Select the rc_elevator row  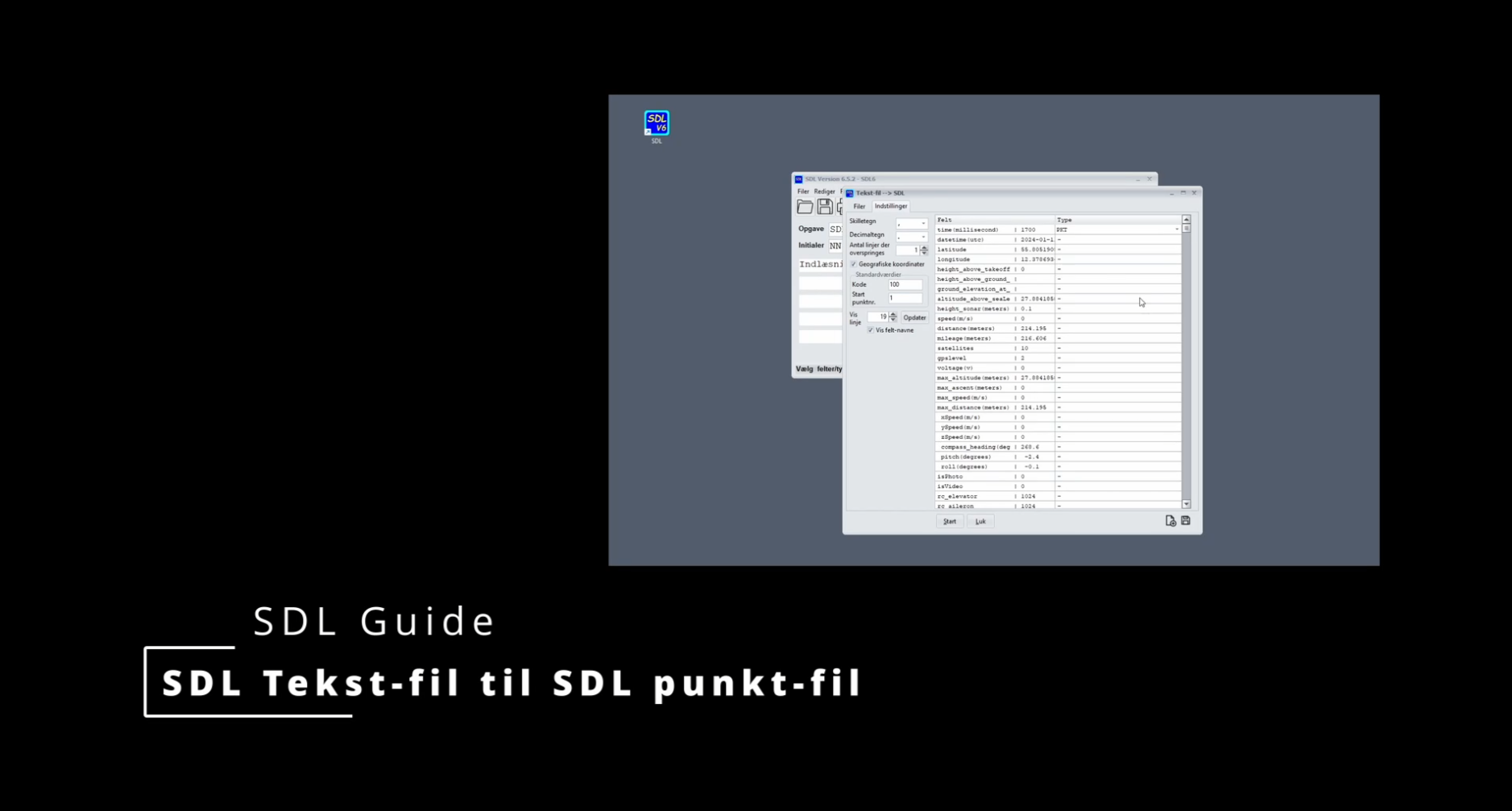click(1058, 496)
